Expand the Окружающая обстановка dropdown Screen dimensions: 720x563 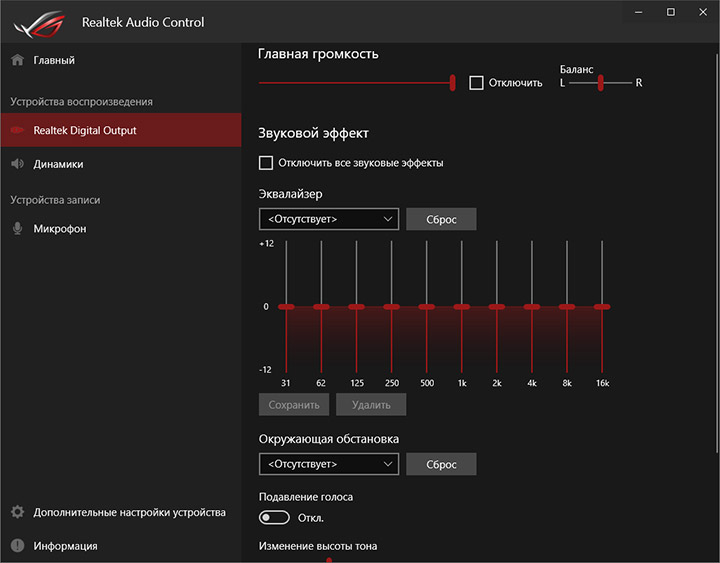[328, 464]
